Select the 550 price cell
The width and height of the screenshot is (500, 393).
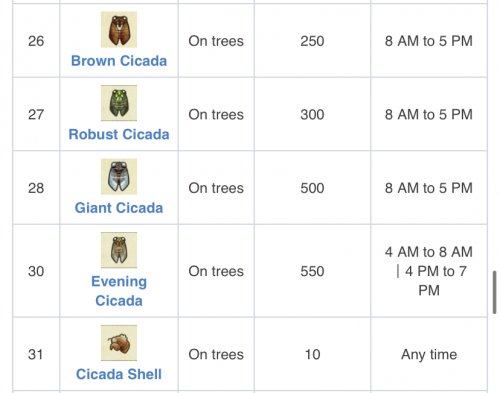coord(312,271)
